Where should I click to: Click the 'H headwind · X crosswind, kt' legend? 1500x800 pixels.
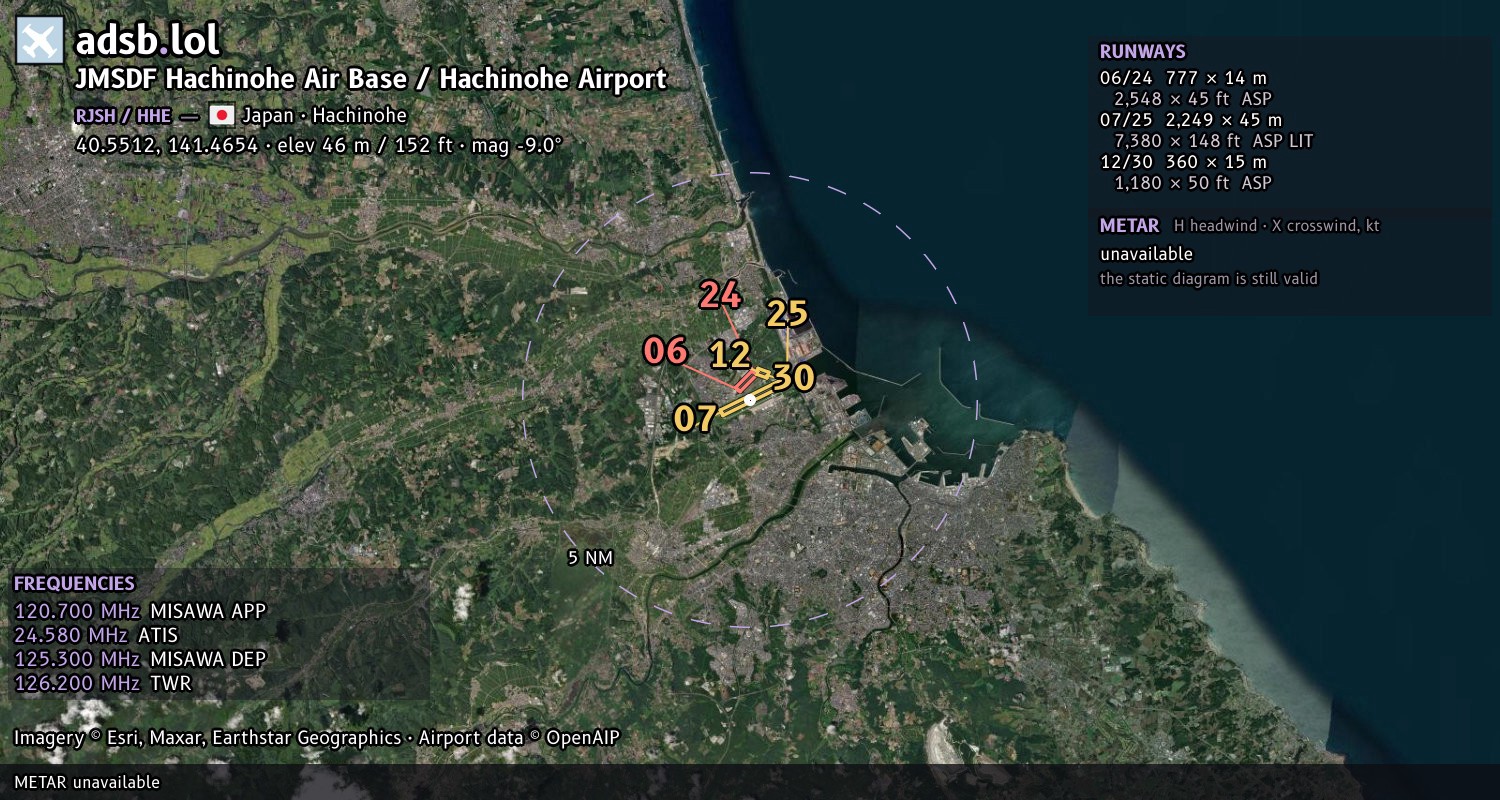click(x=1277, y=226)
